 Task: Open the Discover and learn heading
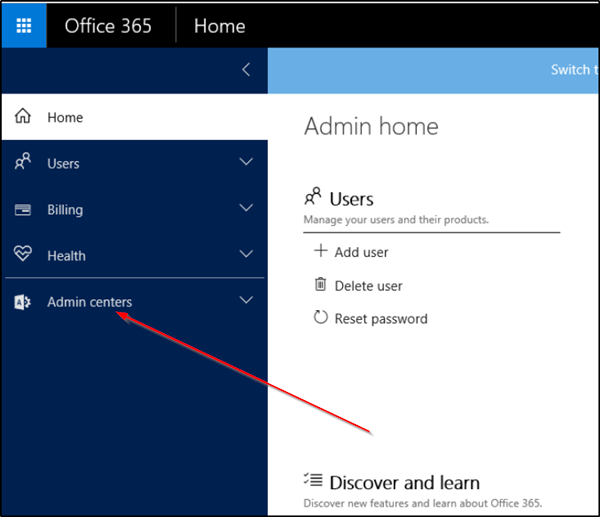(x=404, y=483)
